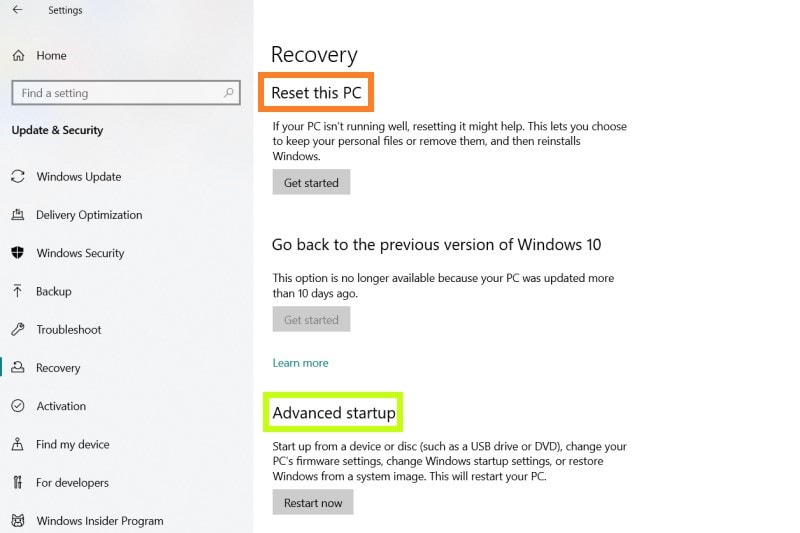Open the Learn more link
The height and width of the screenshot is (533, 800).
[x=301, y=363]
